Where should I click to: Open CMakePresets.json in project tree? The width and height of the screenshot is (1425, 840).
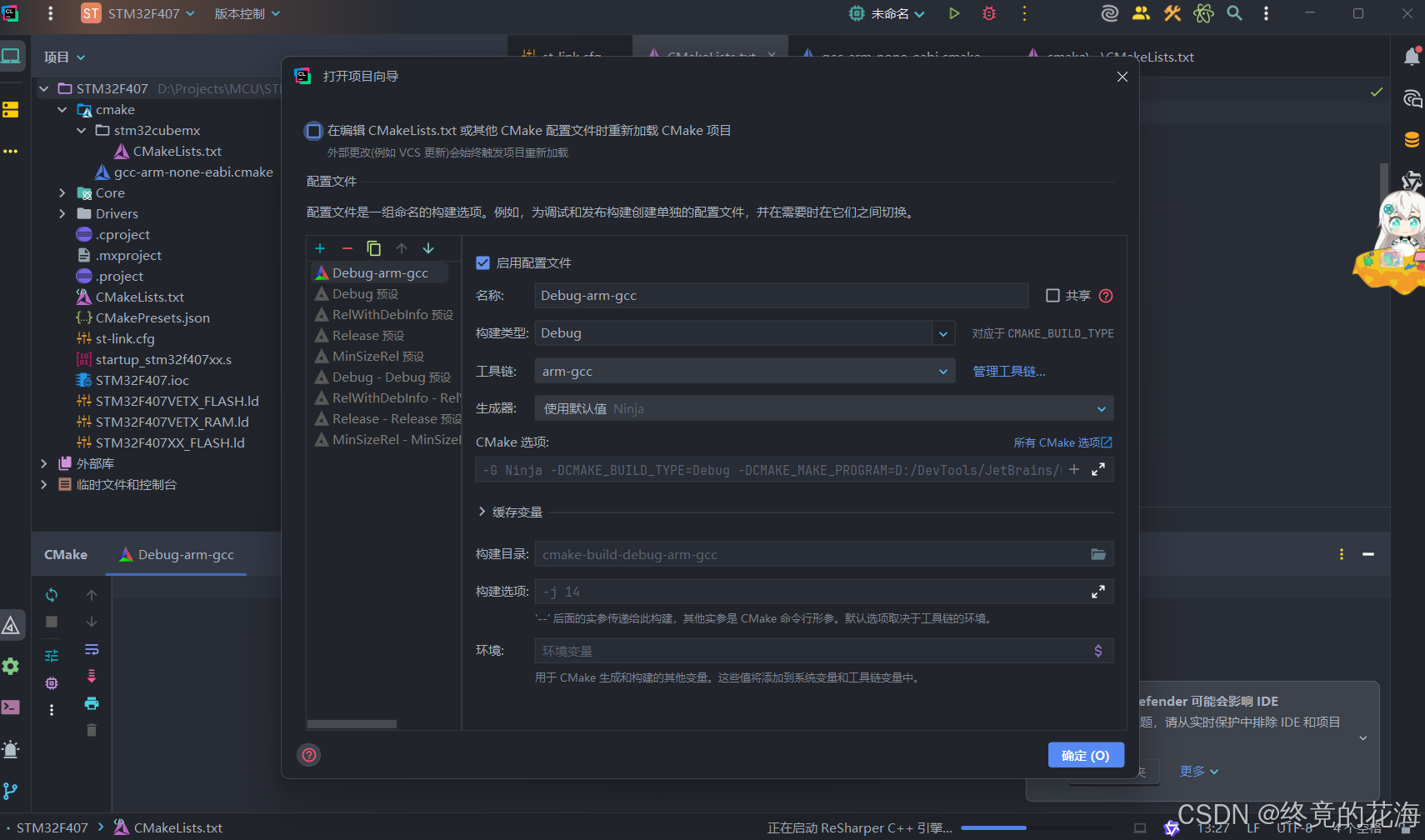[x=152, y=318]
